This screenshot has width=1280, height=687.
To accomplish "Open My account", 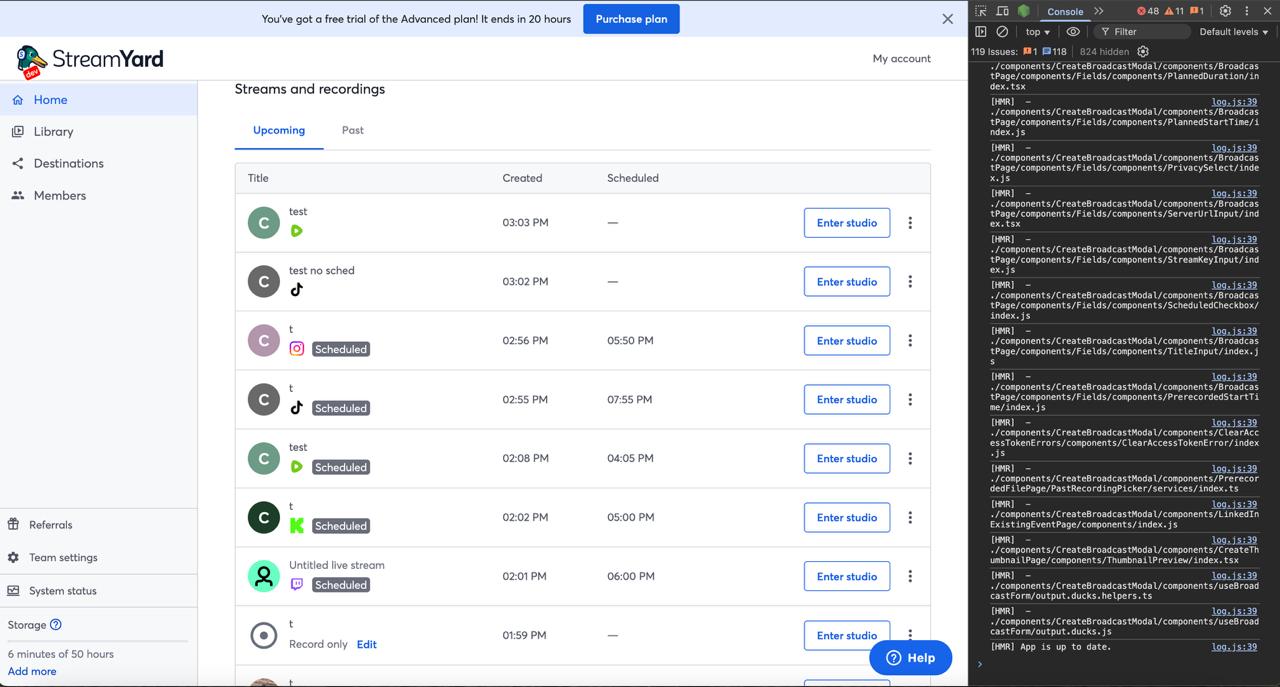I will pyautogui.click(x=902, y=59).
